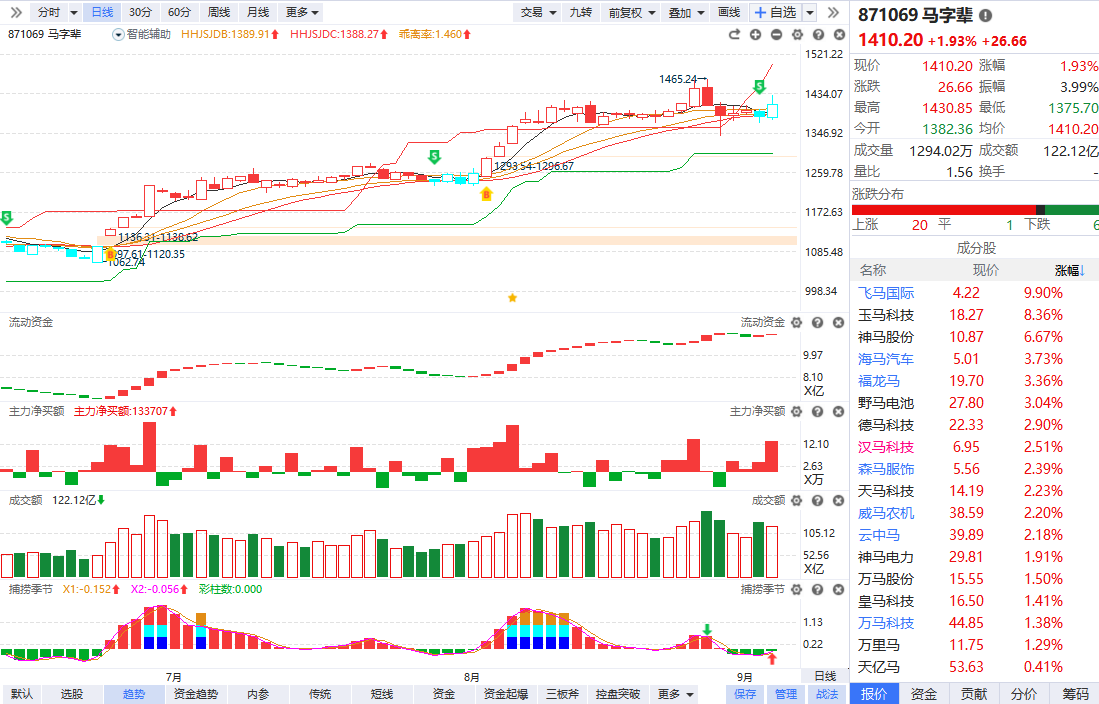Select 默认 bottom template tab
The image size is (1099, 704).
point(22,694)
